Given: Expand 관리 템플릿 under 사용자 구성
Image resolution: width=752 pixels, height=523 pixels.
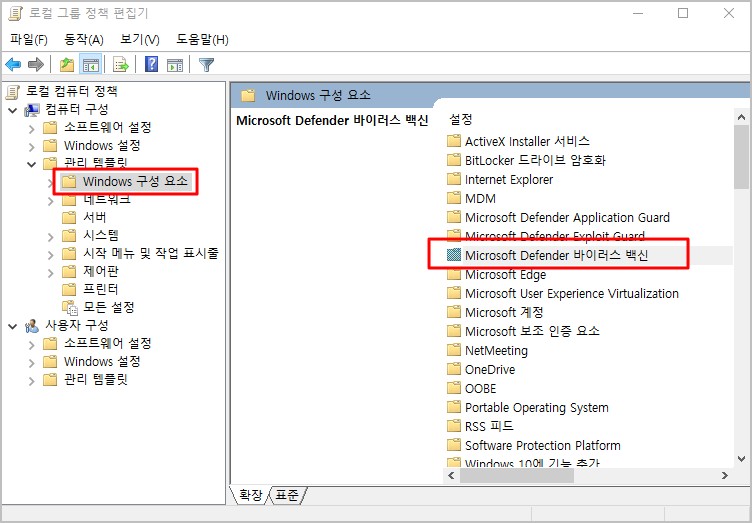Looking at the screenshot, I should 32,381.
